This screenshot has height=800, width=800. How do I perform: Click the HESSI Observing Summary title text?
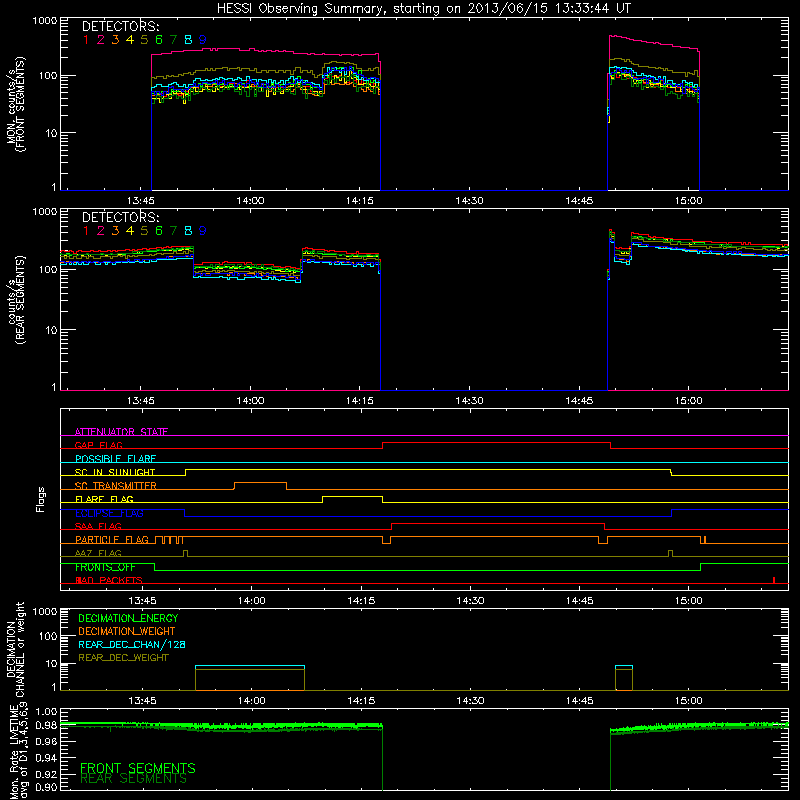pyautogui.click(x=424, y=9)
